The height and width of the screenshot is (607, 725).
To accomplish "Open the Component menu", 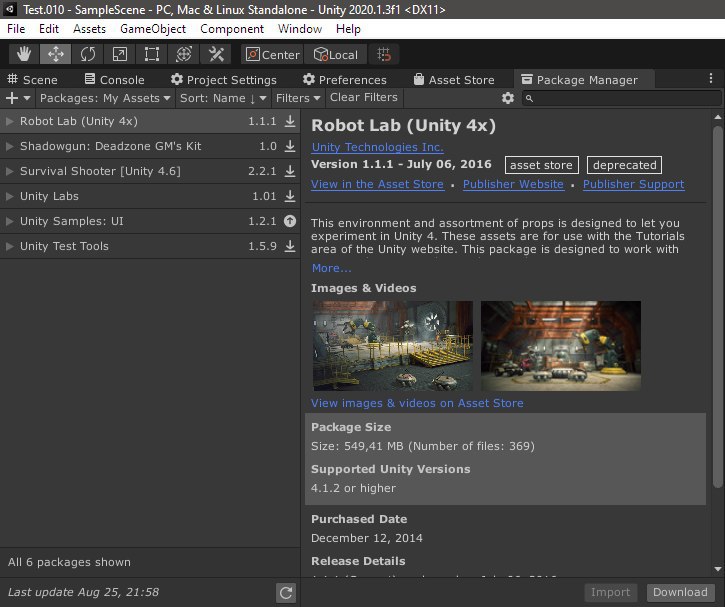I will pyautogui.click(x=232, y=29).
